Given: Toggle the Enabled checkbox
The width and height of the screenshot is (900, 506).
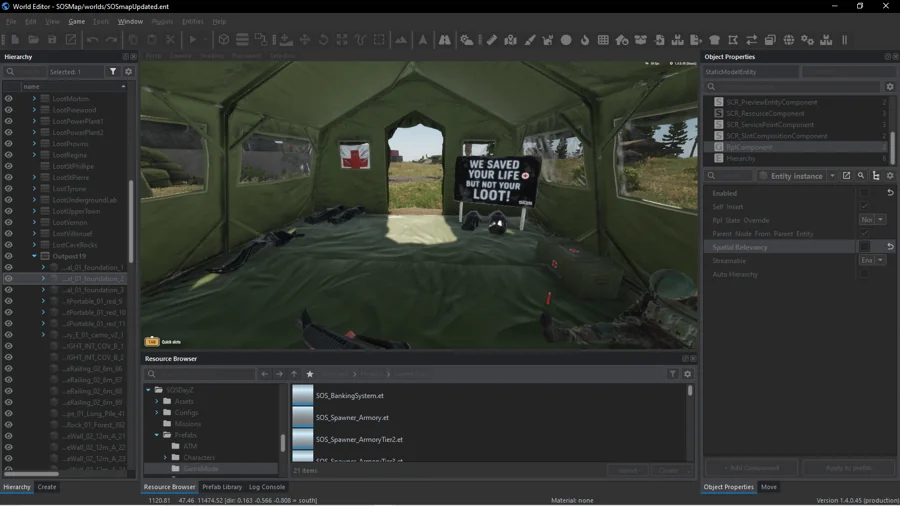Looking at the screenshot, I should pyautogui.click(x=864, y=193).
